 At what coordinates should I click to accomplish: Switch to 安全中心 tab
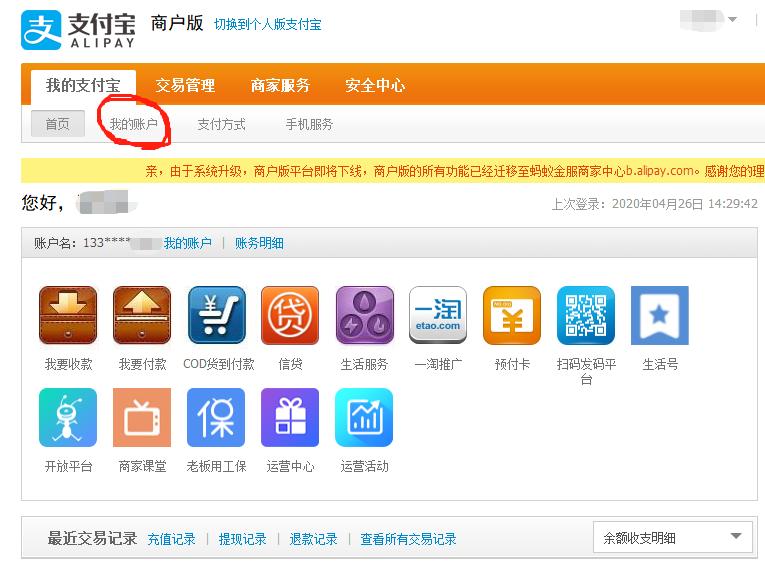[375, 85]
